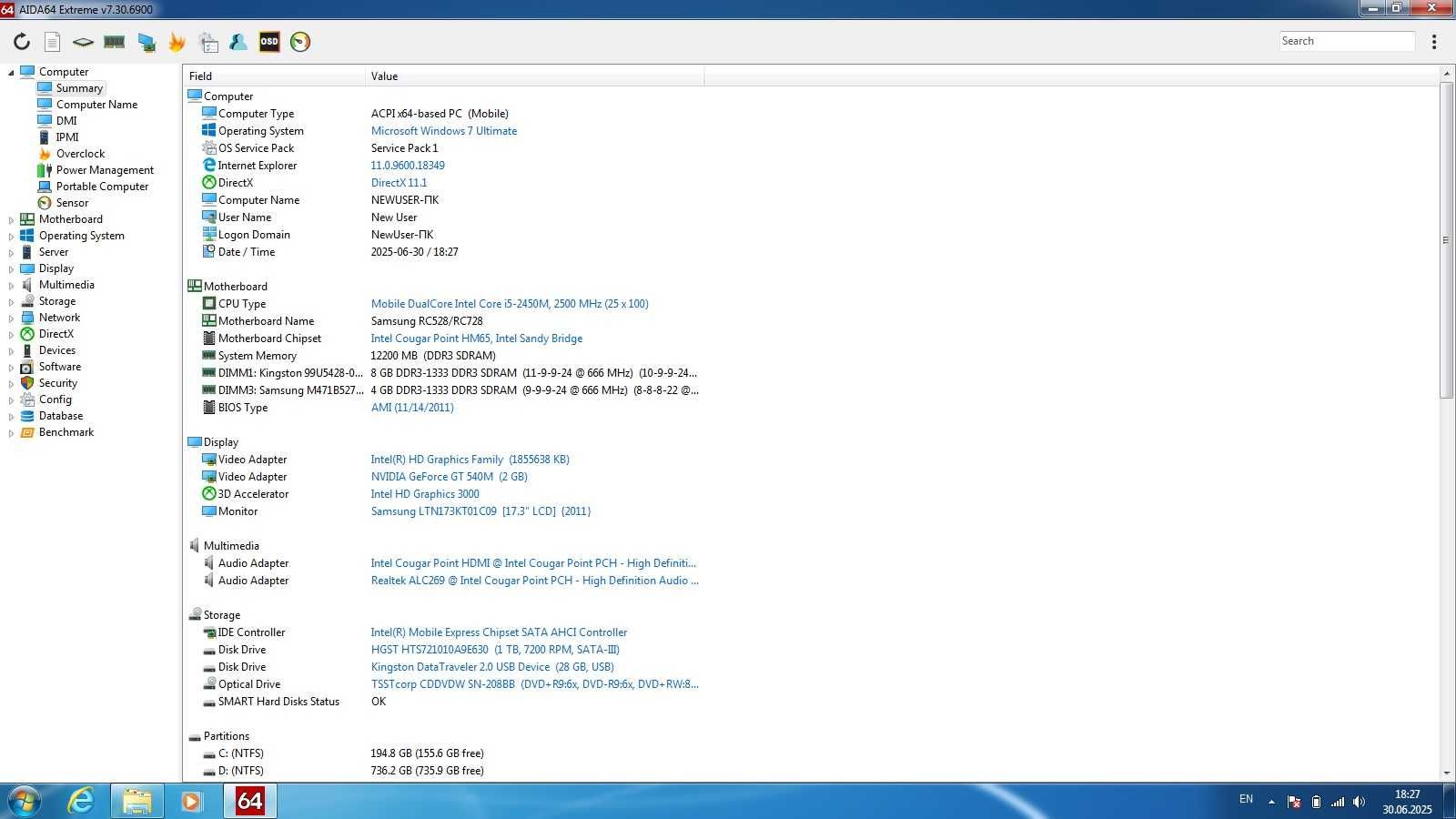Launch the flame stability test icon

click(177, 42)
